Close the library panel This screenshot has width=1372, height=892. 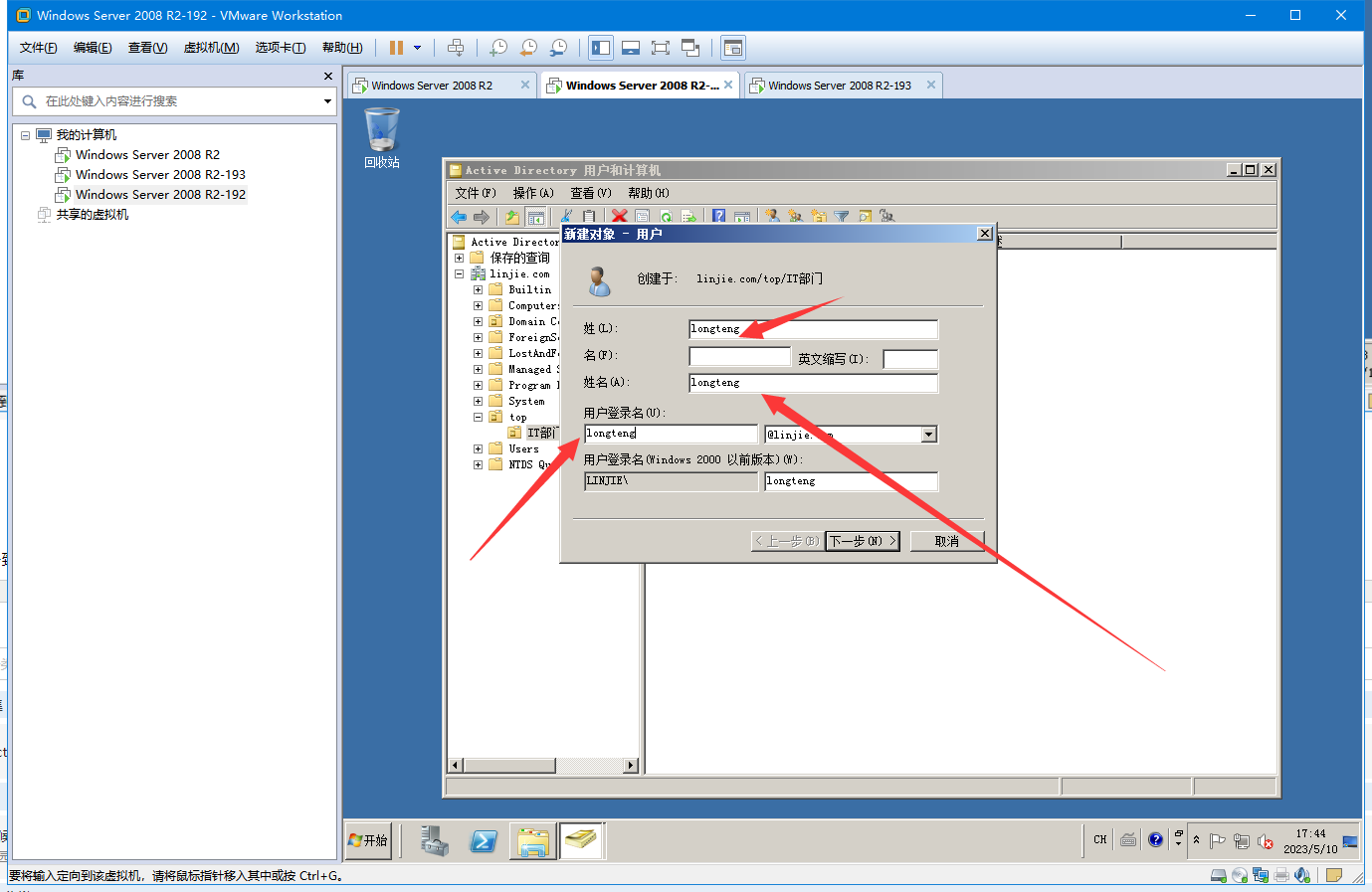328,76
